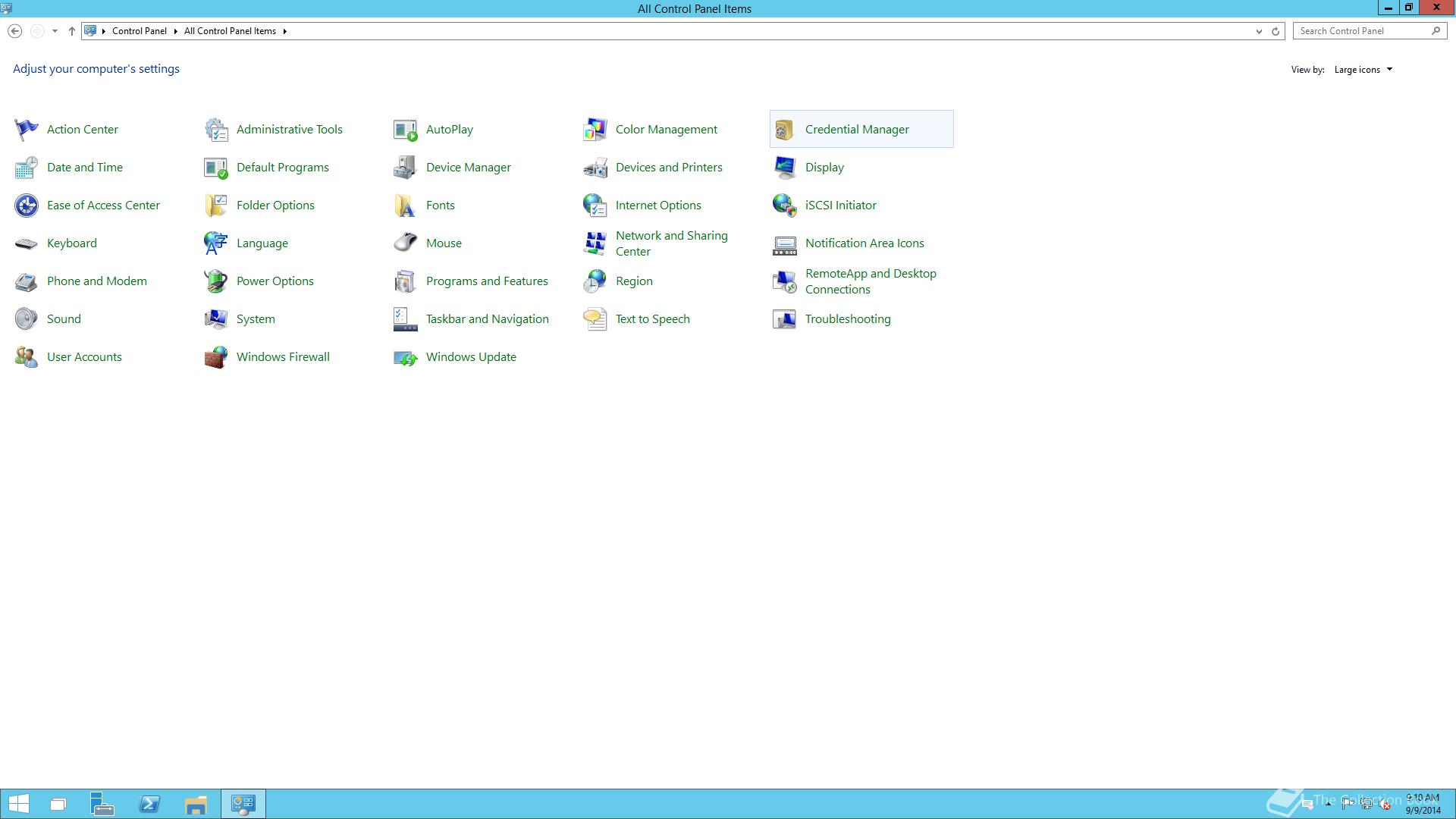The width and height of the screenshot is (1456, 819).
Task: Click the All Control Panel Items breadcrumb
Action: 230,31
